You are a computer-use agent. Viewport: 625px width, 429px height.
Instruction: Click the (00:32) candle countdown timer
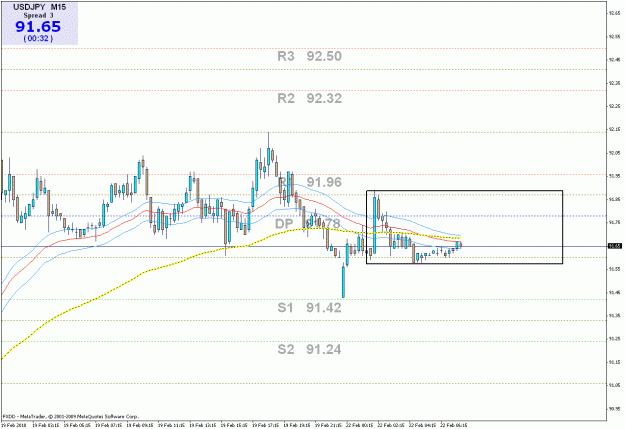click(x=38, y=38)
